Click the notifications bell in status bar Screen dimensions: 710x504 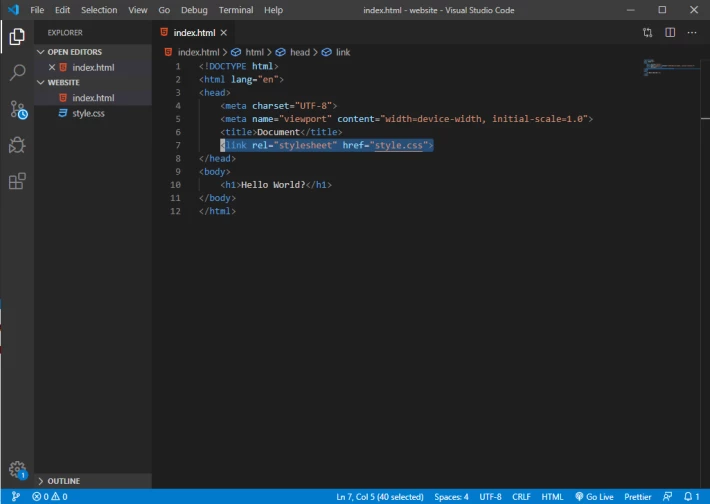pyautogui.click(x=691, y=497)
